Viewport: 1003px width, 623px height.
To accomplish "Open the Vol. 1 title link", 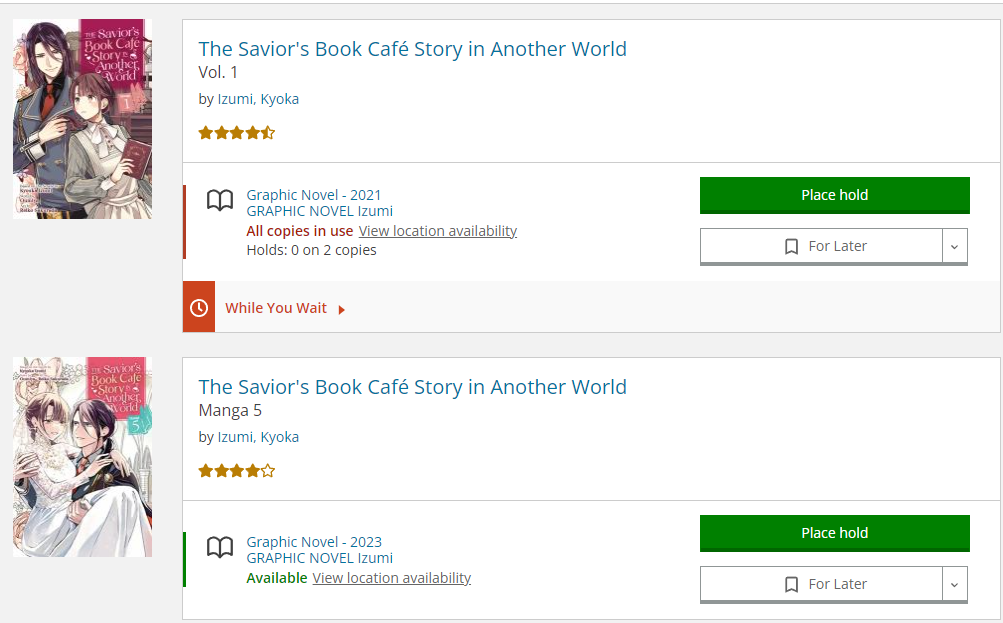I will click(x=412, y=49).
